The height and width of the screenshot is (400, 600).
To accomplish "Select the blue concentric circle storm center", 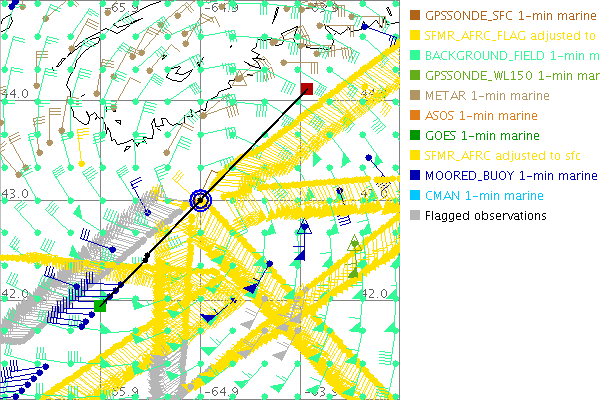I will coord(202,201).
